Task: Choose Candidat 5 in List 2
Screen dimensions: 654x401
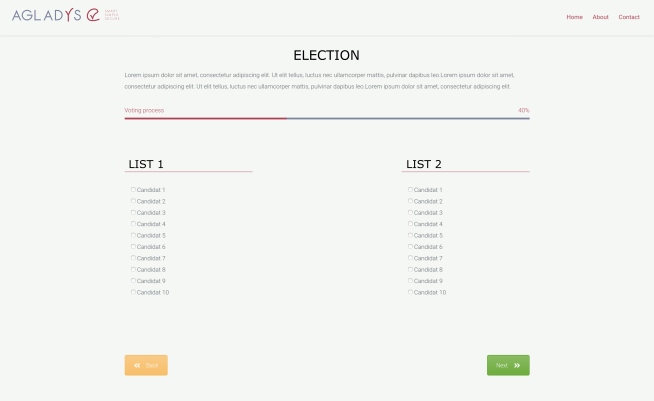Action: (410, 235)
